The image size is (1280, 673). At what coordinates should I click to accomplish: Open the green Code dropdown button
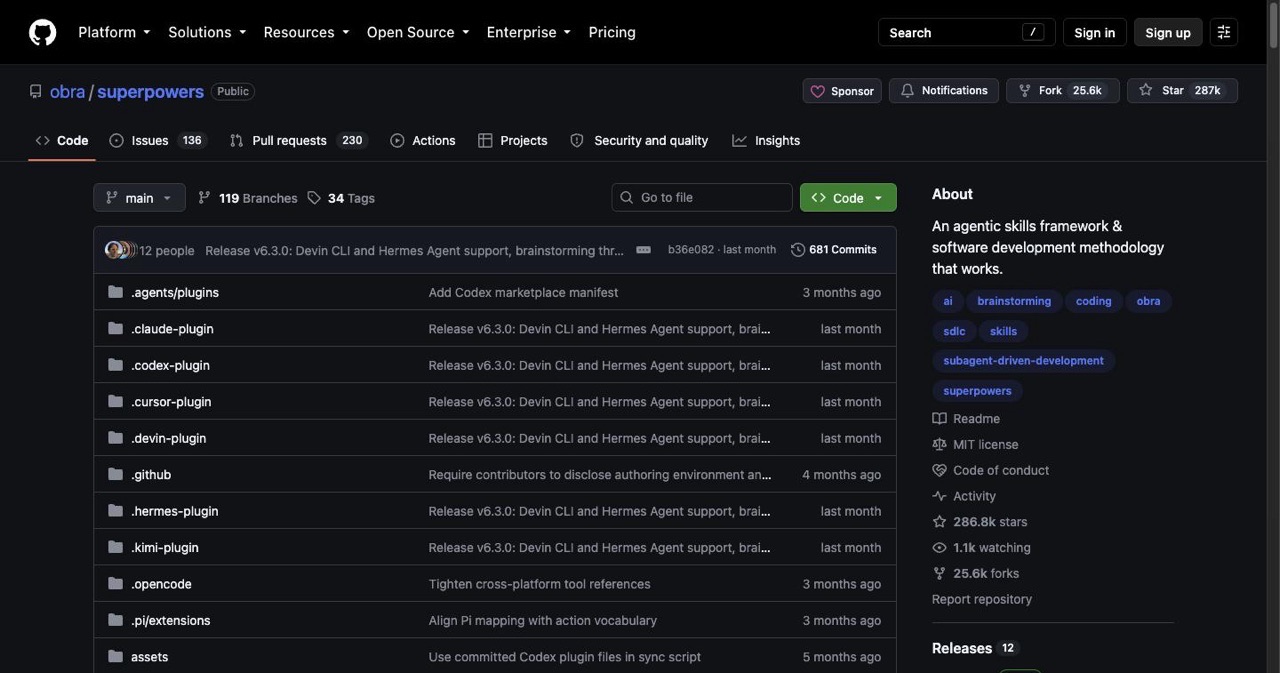[848, 198]
